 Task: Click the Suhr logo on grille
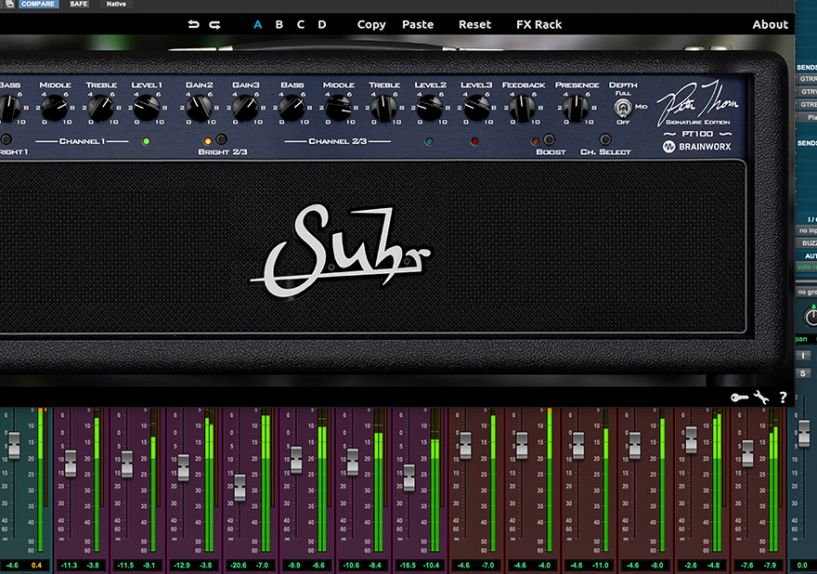(x=340, y=251)
